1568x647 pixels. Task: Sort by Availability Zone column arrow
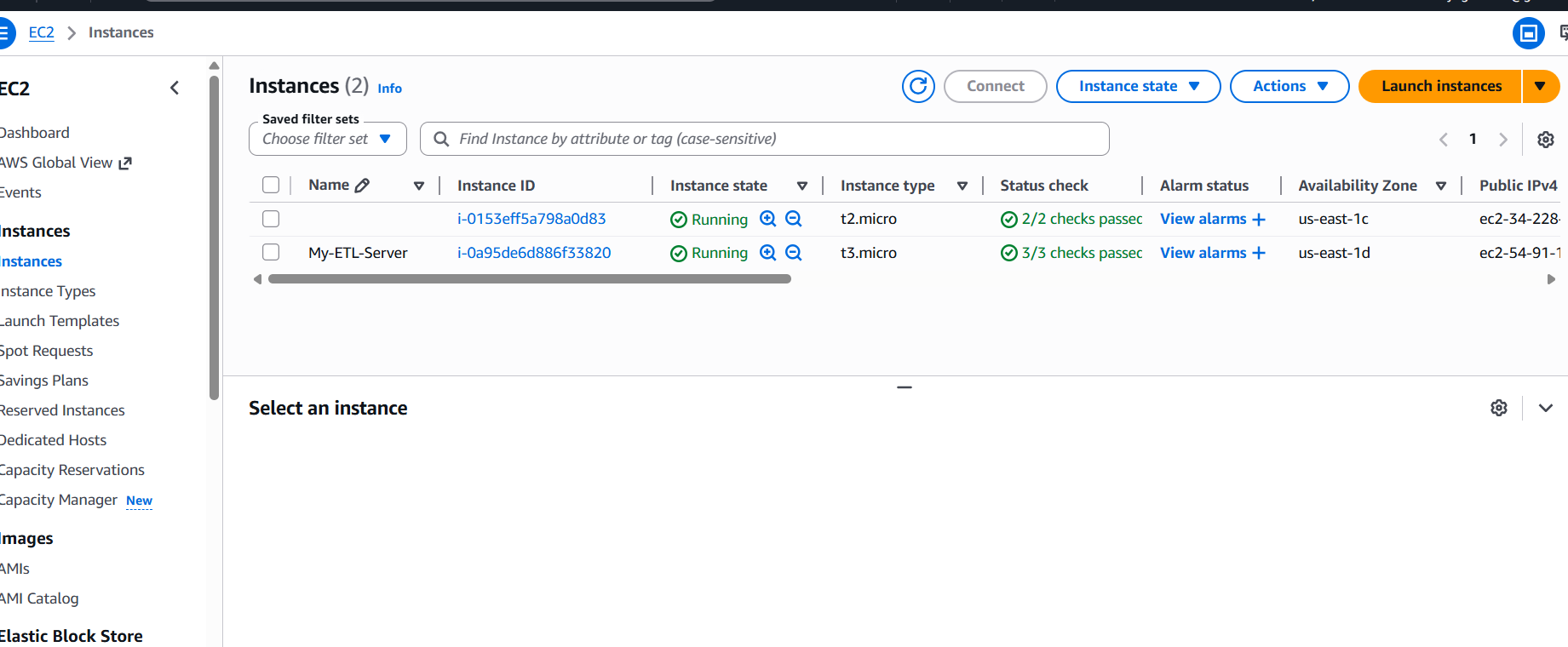click(1441, 186)
